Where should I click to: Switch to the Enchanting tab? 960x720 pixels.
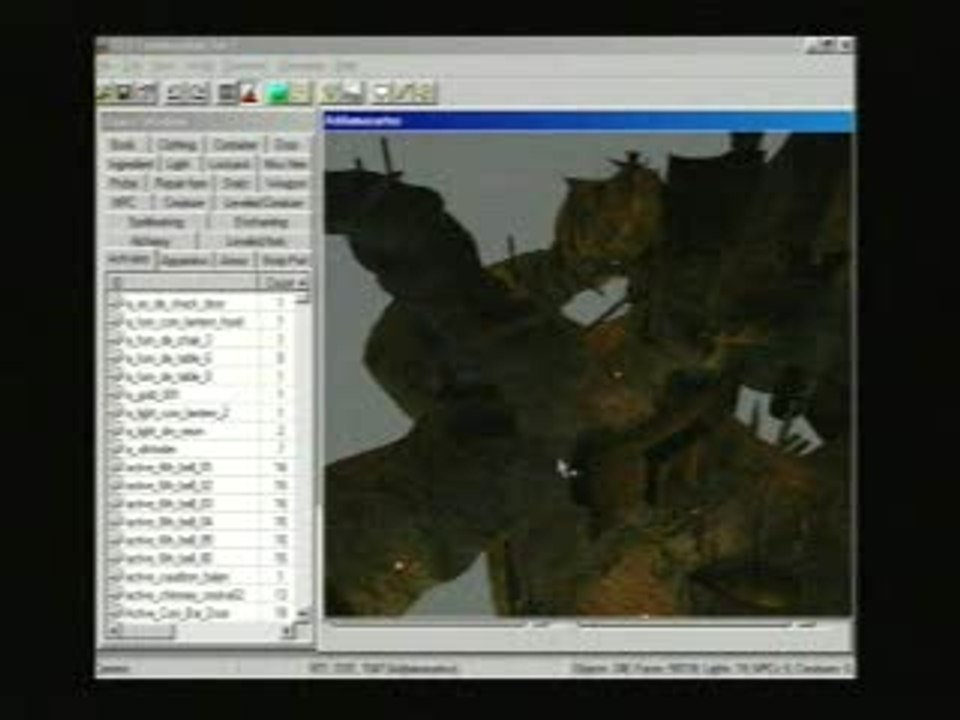261,222
